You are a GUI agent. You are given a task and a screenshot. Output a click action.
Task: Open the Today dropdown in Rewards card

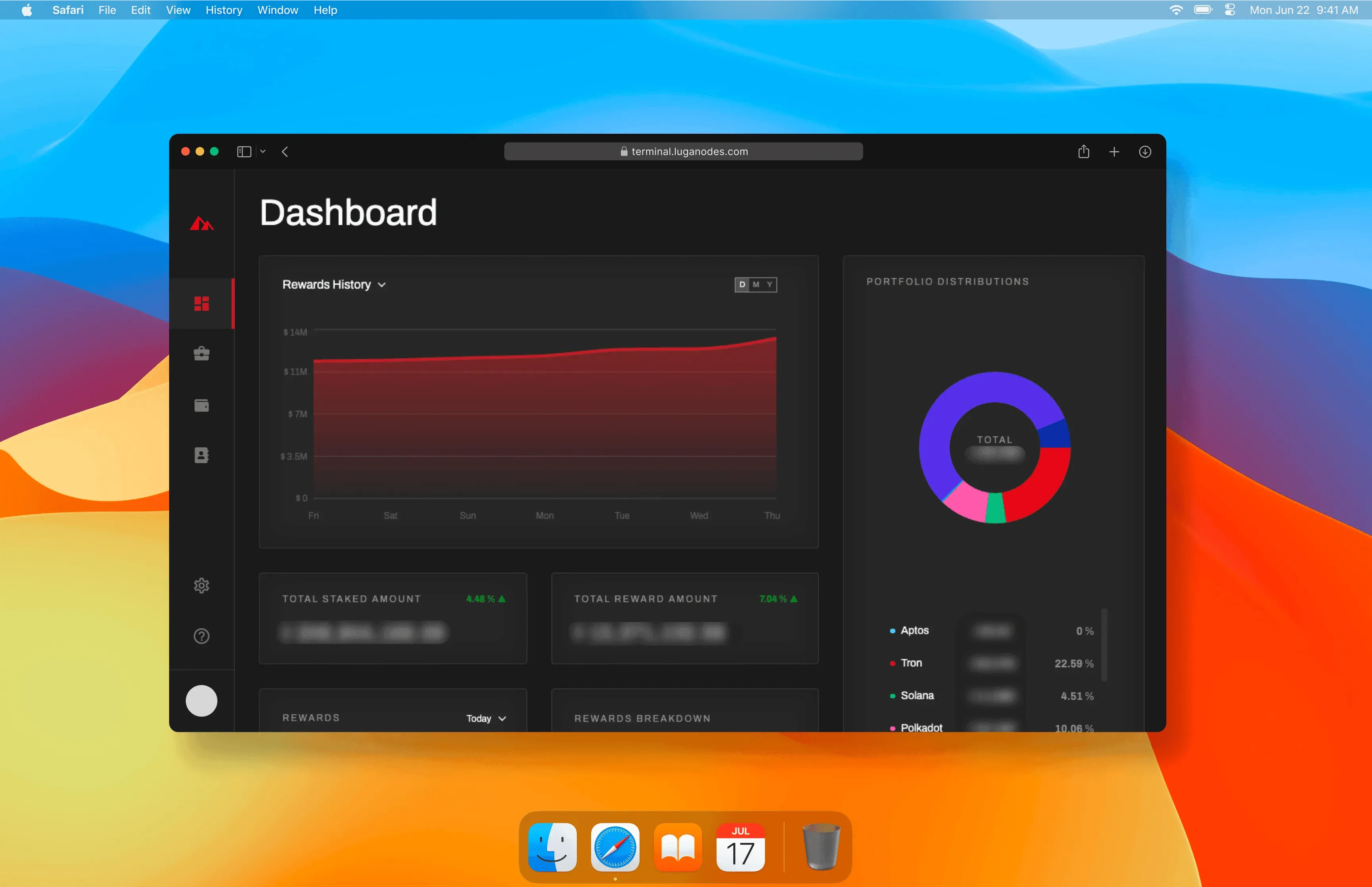(x=486, y=718)
